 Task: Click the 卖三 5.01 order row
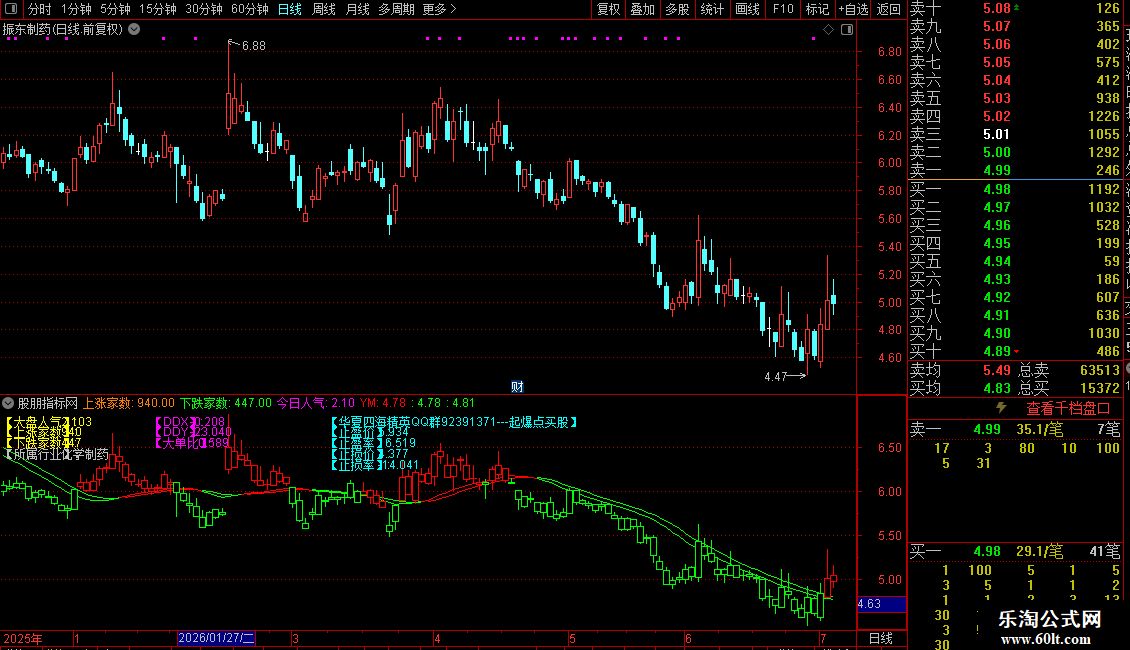click(1015, 134)
